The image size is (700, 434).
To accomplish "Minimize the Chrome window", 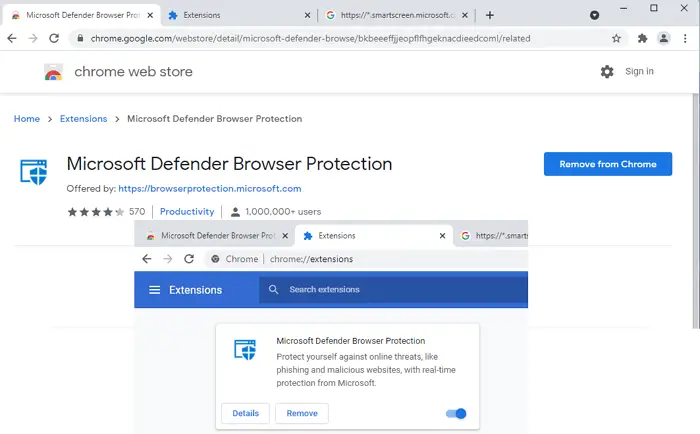I will pos(624,8).
